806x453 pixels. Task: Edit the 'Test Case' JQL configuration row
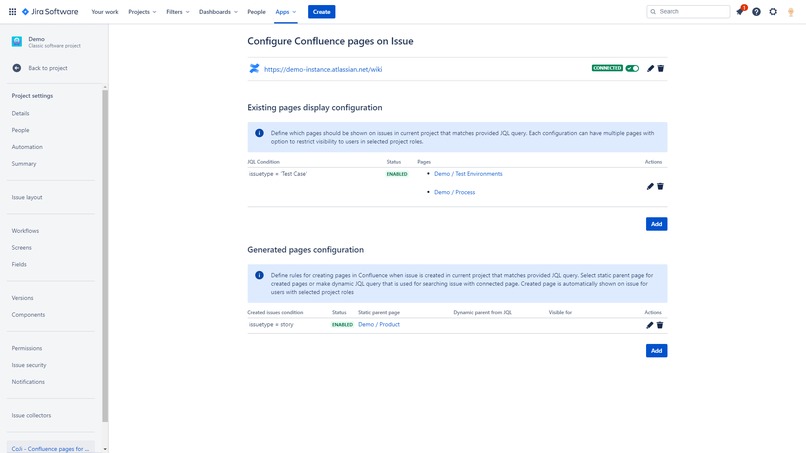click(x=650, y=186)
